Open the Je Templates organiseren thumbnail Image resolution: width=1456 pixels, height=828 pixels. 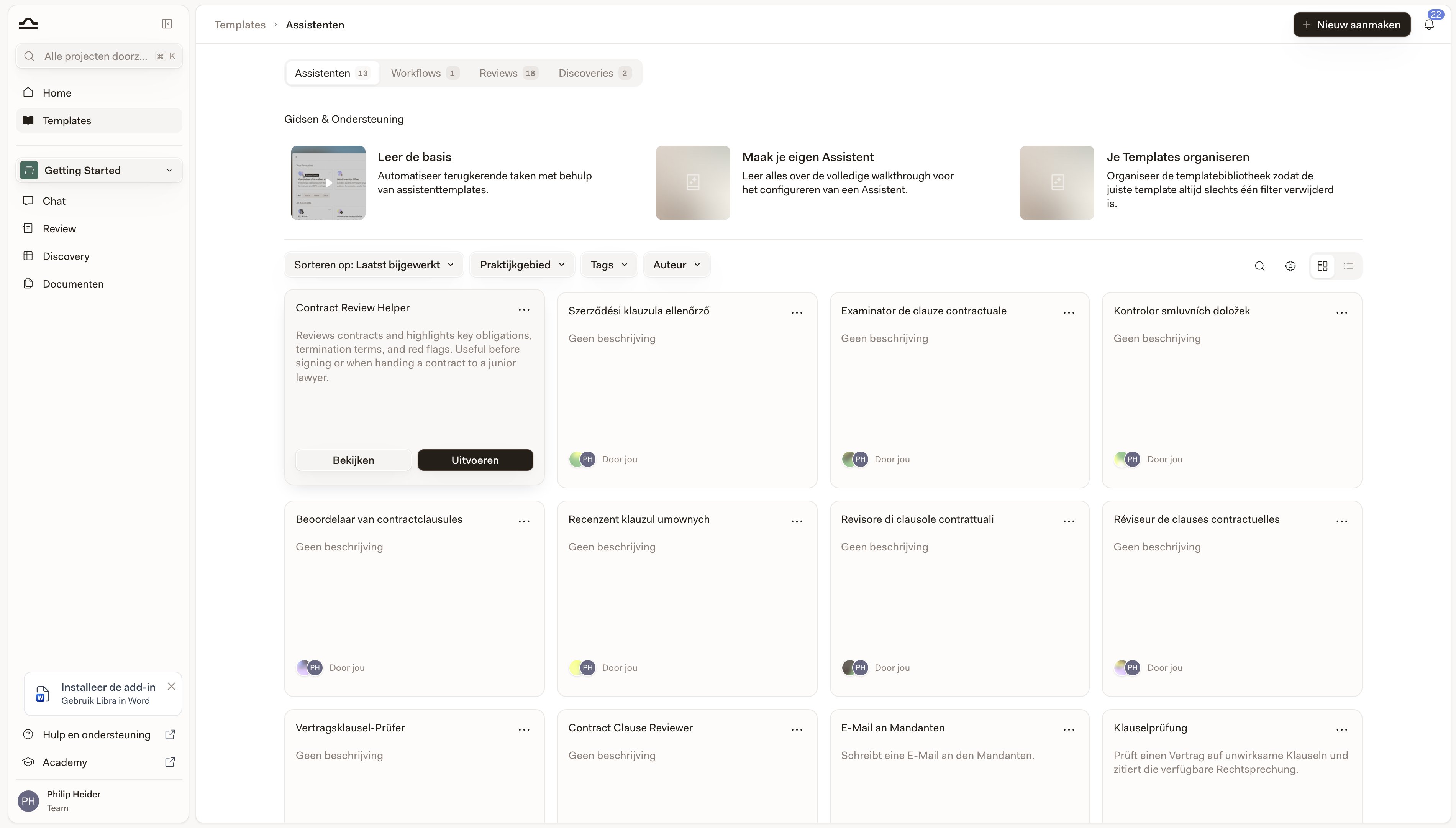[1057, 182]
